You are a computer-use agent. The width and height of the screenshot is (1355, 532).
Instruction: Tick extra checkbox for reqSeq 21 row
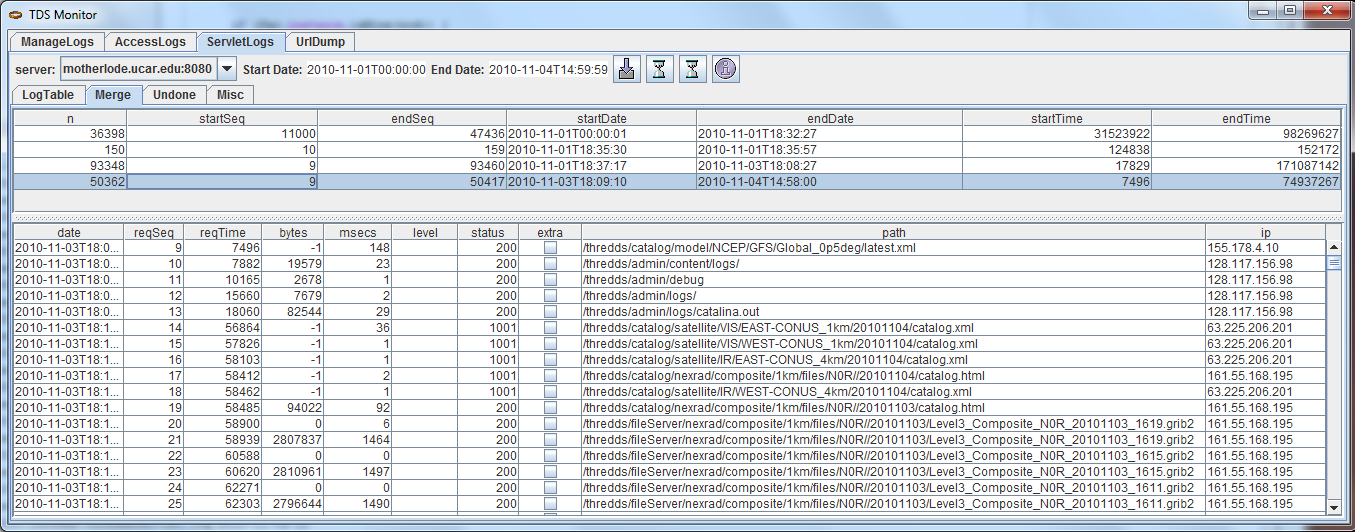coord(550,440)
